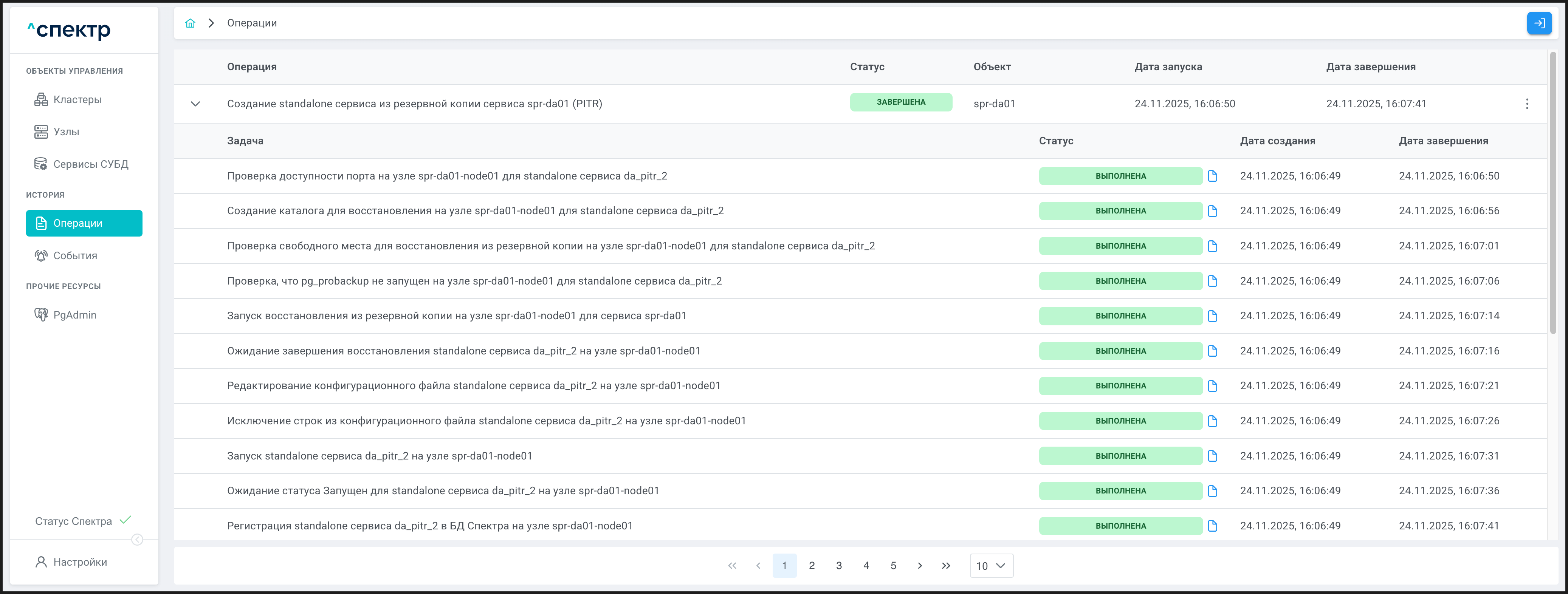The image size is (1568, 594).
Task: Collapse sidebar with round arrow button
Action: [x=138, y=540]
